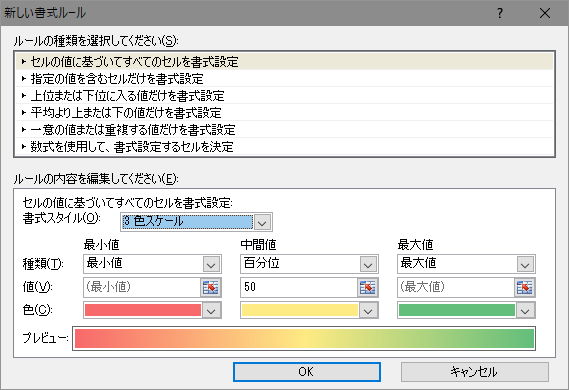Click range selector icon for 最小値 value
This screenshot has width=569, height=390.
tap(211, 287)
